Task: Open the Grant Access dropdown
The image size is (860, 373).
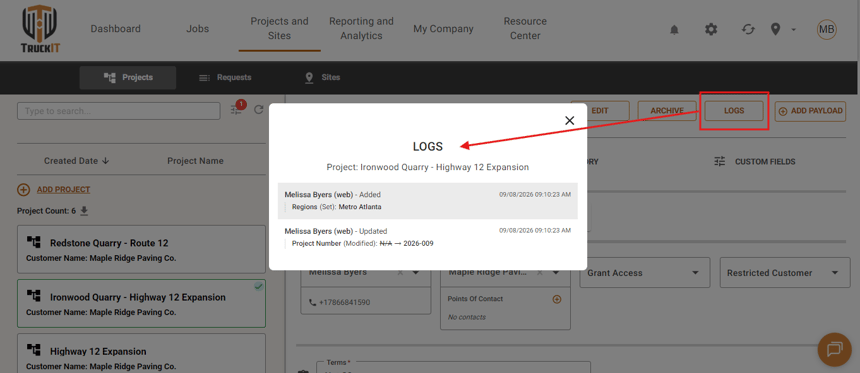Action: pos(645,273)
